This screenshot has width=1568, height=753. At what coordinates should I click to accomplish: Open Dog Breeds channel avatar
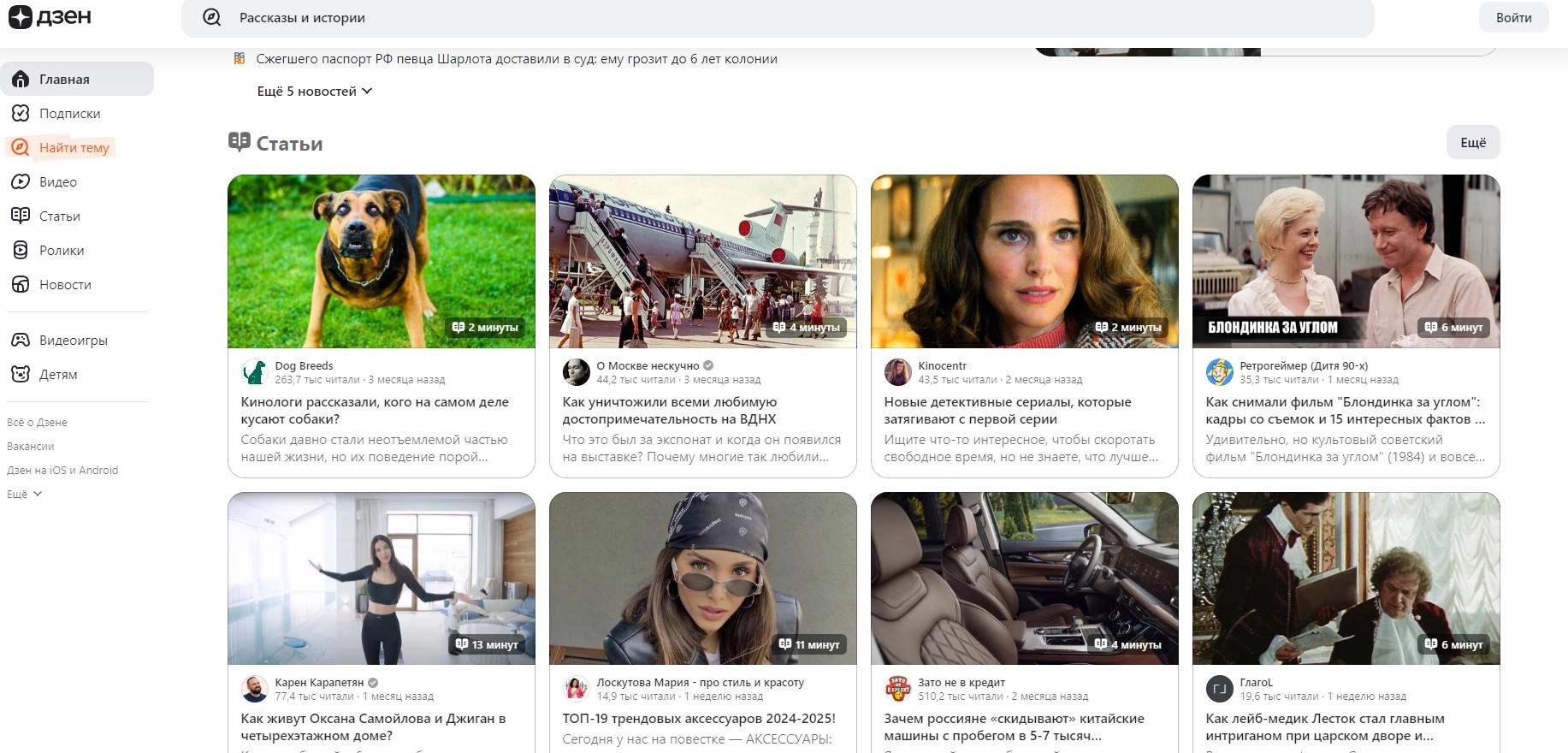point(255,372)
